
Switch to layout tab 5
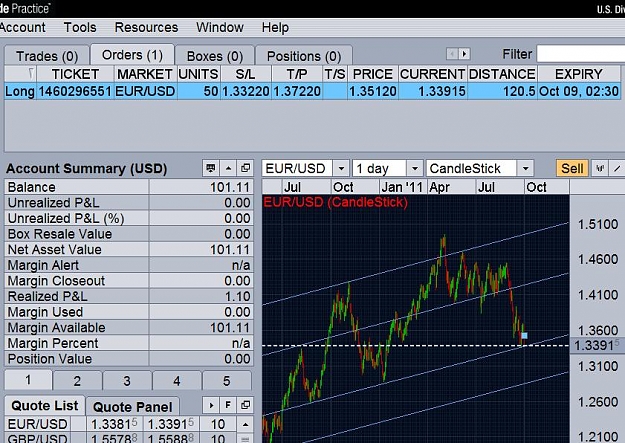tap(226, 381)
